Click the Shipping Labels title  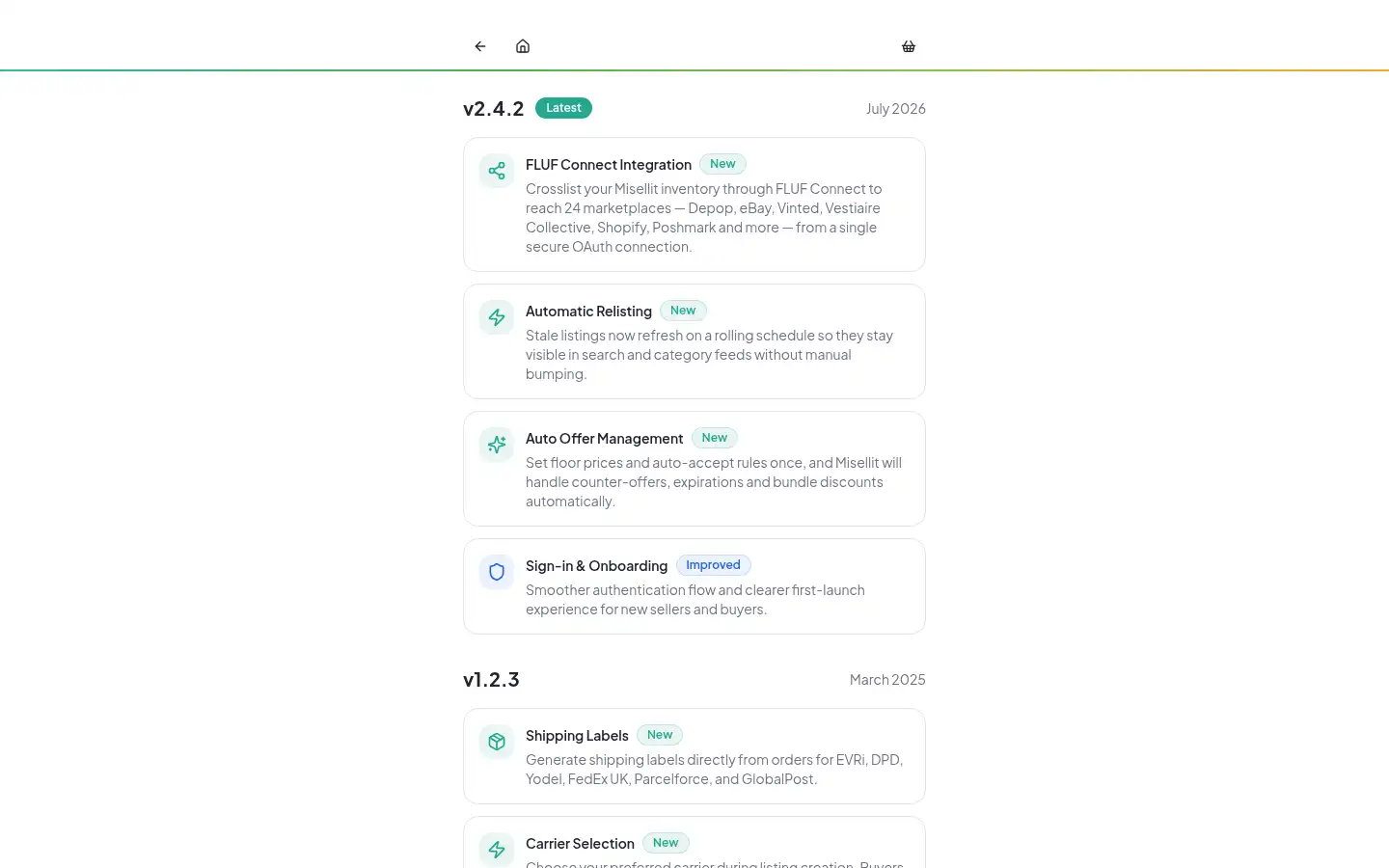click(577, 736)
